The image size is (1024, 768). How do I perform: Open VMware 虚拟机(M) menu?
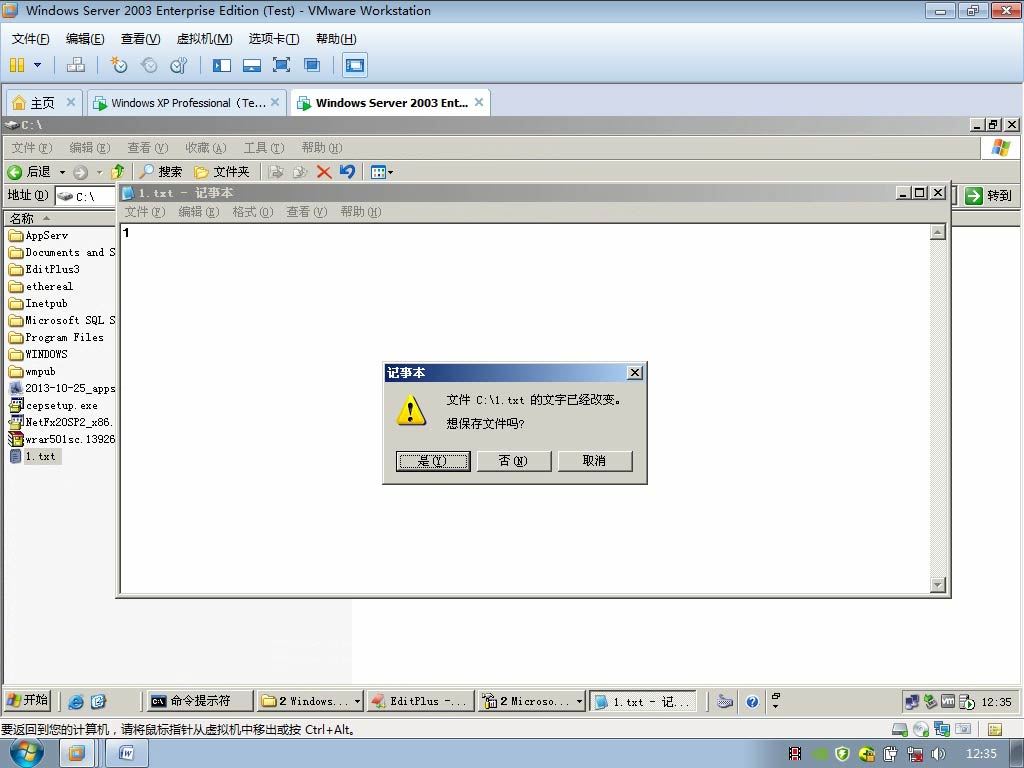click(204, 39)
